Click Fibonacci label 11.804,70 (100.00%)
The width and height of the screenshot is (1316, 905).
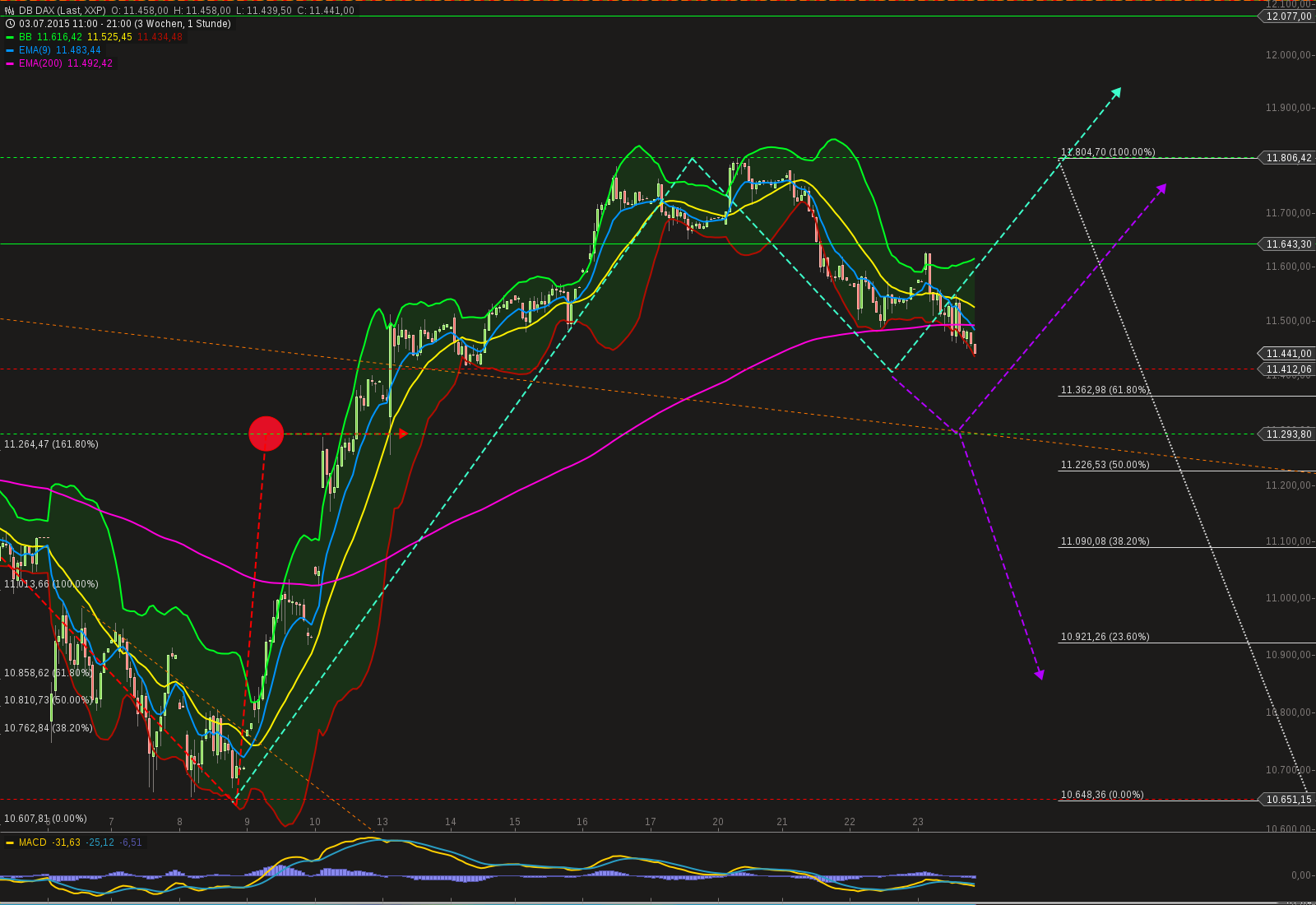[x=1108, y=152]
